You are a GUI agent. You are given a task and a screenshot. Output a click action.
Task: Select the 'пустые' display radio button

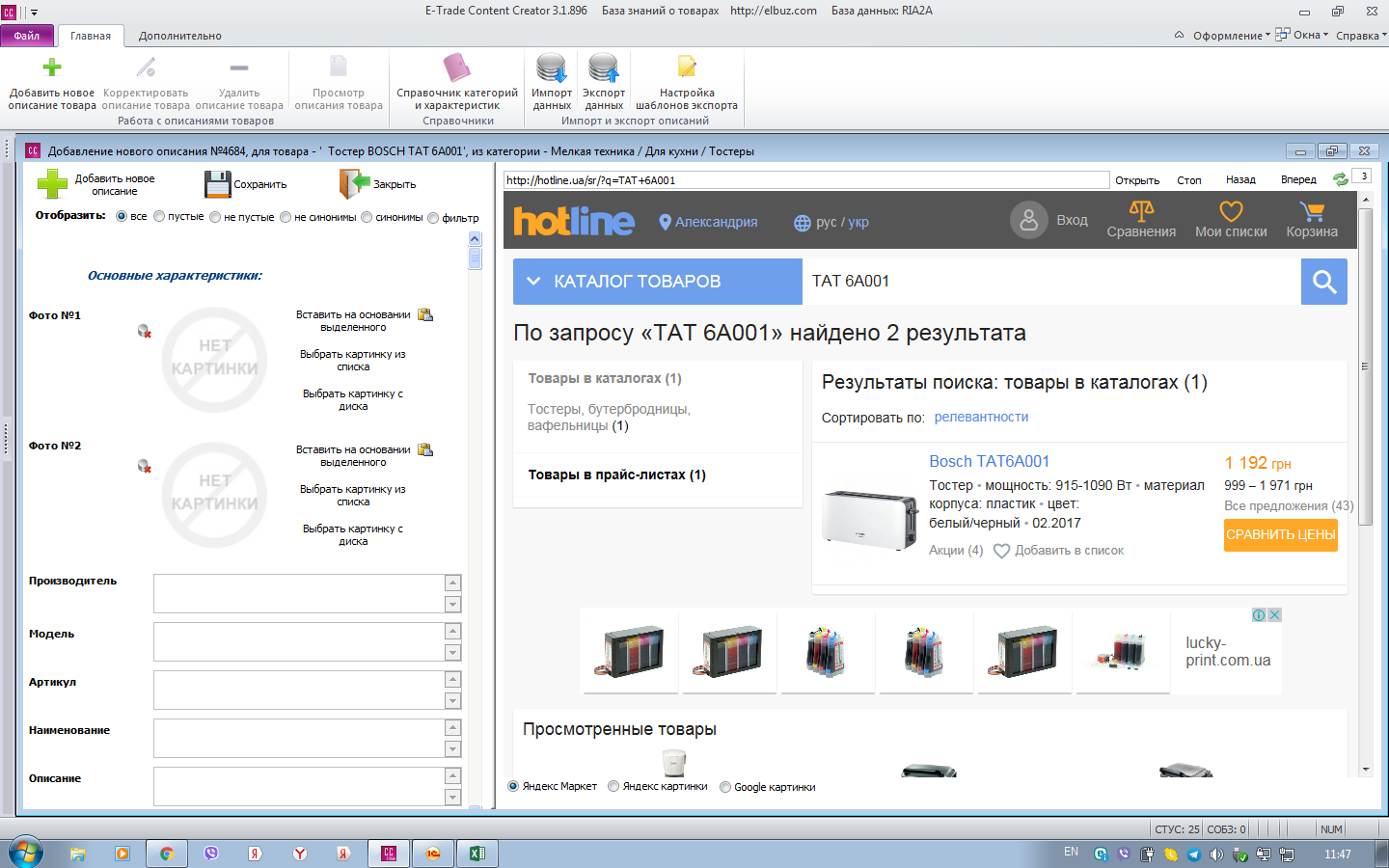[x=159, y=217]
